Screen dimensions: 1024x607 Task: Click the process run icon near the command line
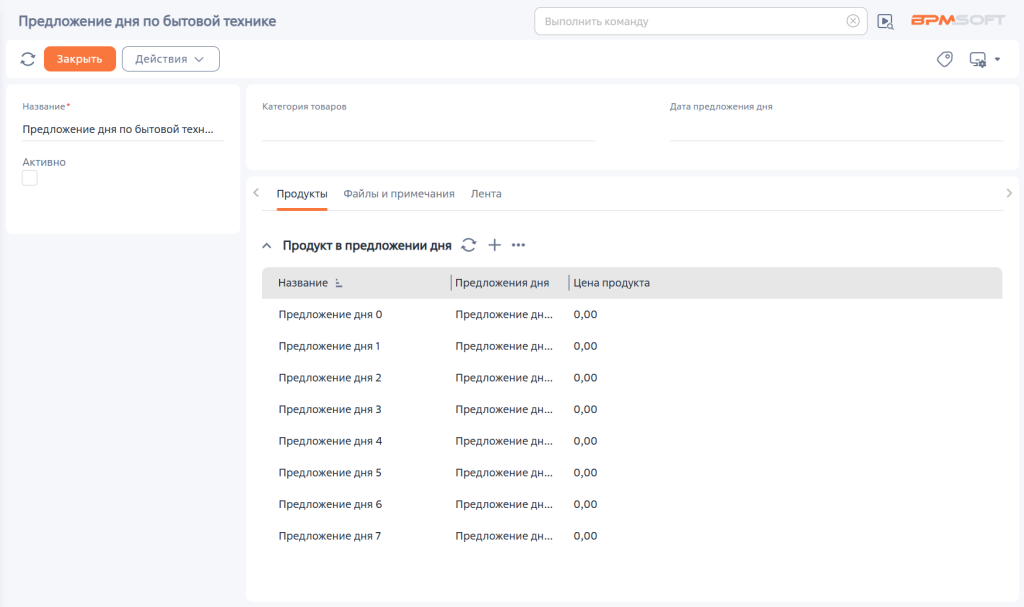pos(885,21)
